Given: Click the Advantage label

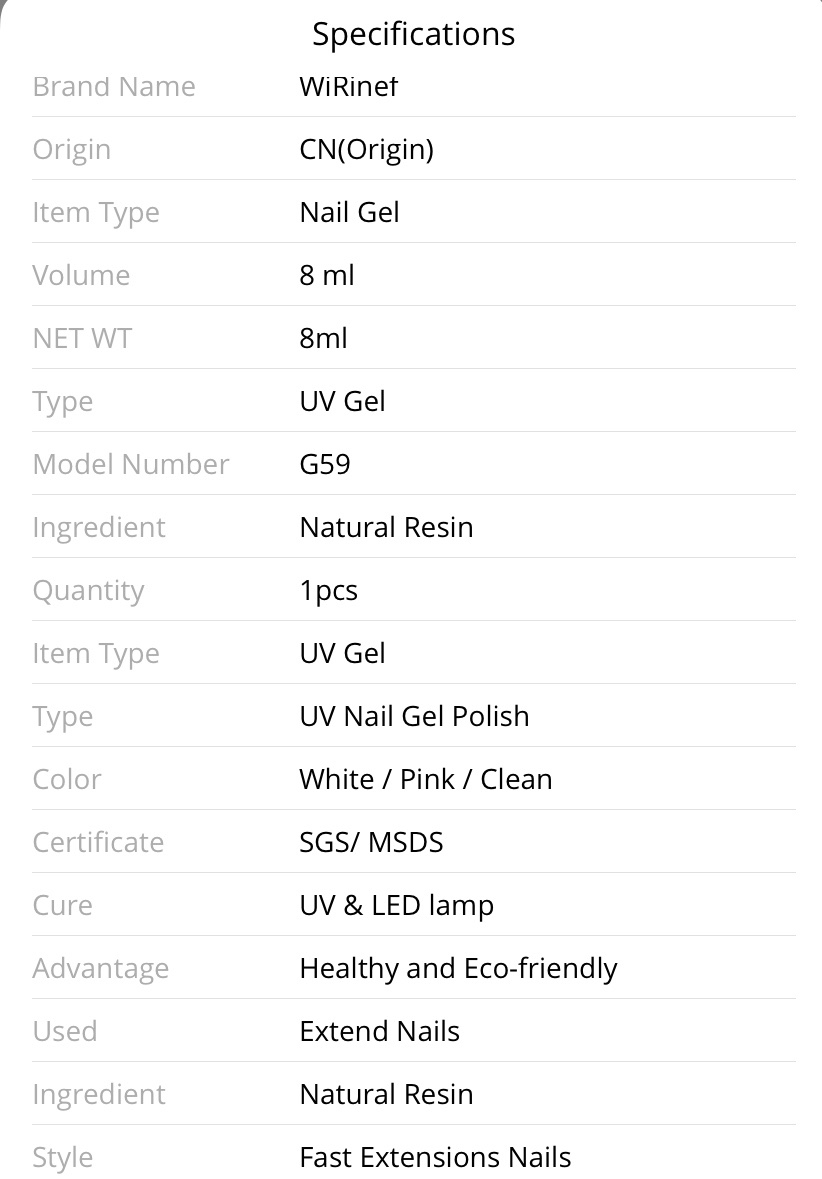Looking at the screenshot, I should click(x=101, y=969).
